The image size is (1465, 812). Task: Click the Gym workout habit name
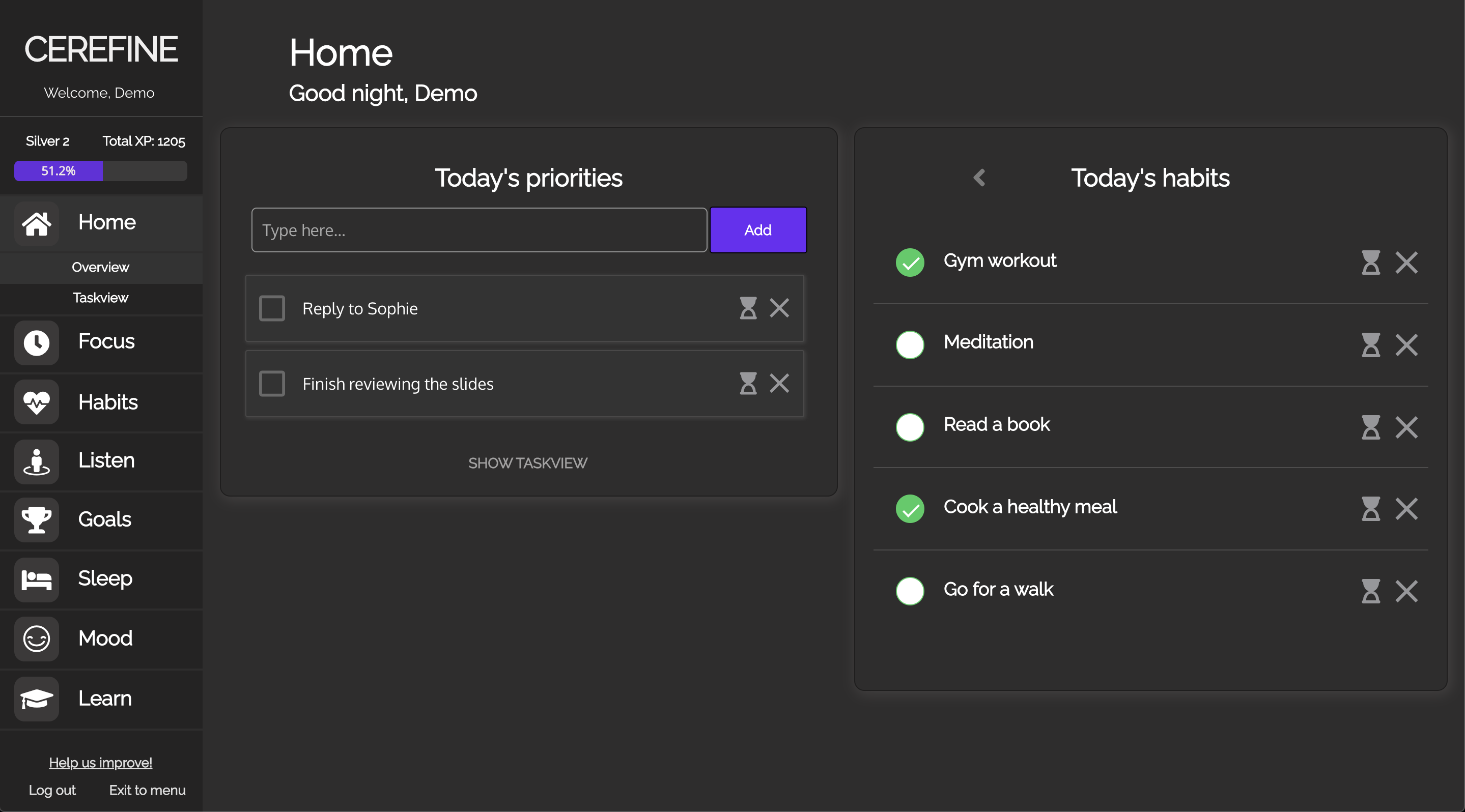pyautogui.click(x=1000, y=261)
